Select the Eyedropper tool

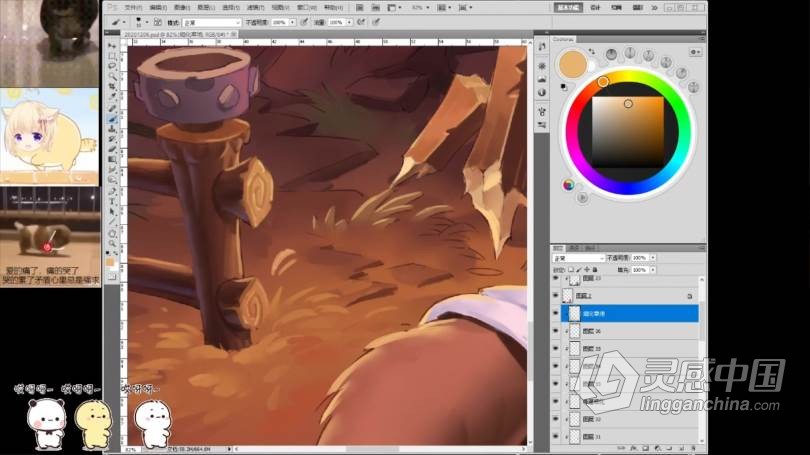112,97
